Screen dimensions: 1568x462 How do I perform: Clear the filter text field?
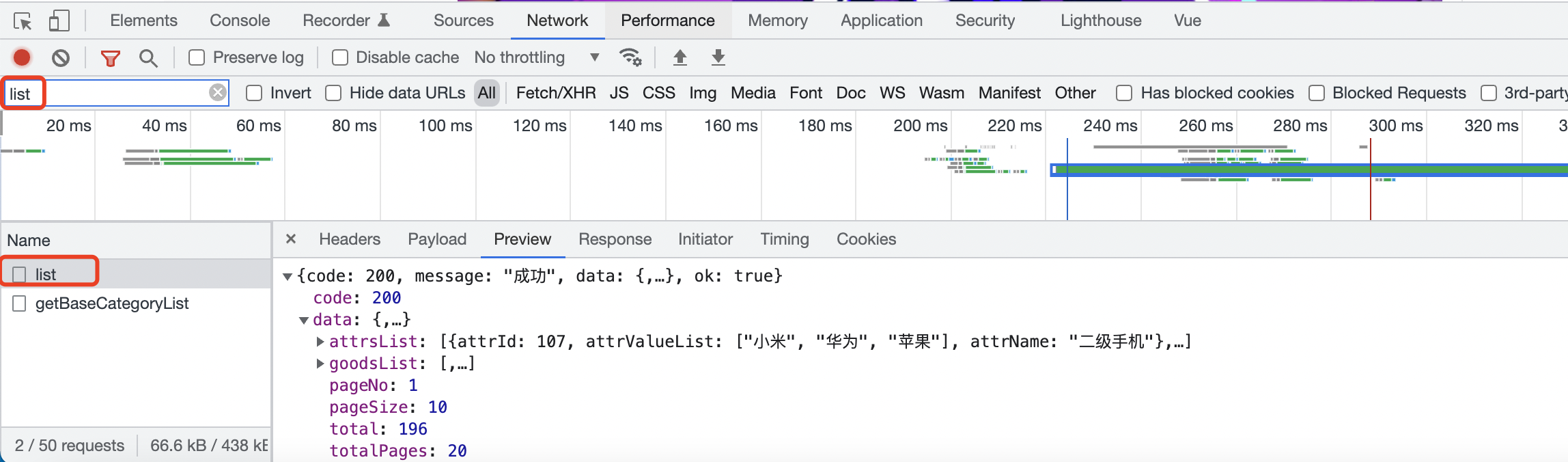[218, 93]
